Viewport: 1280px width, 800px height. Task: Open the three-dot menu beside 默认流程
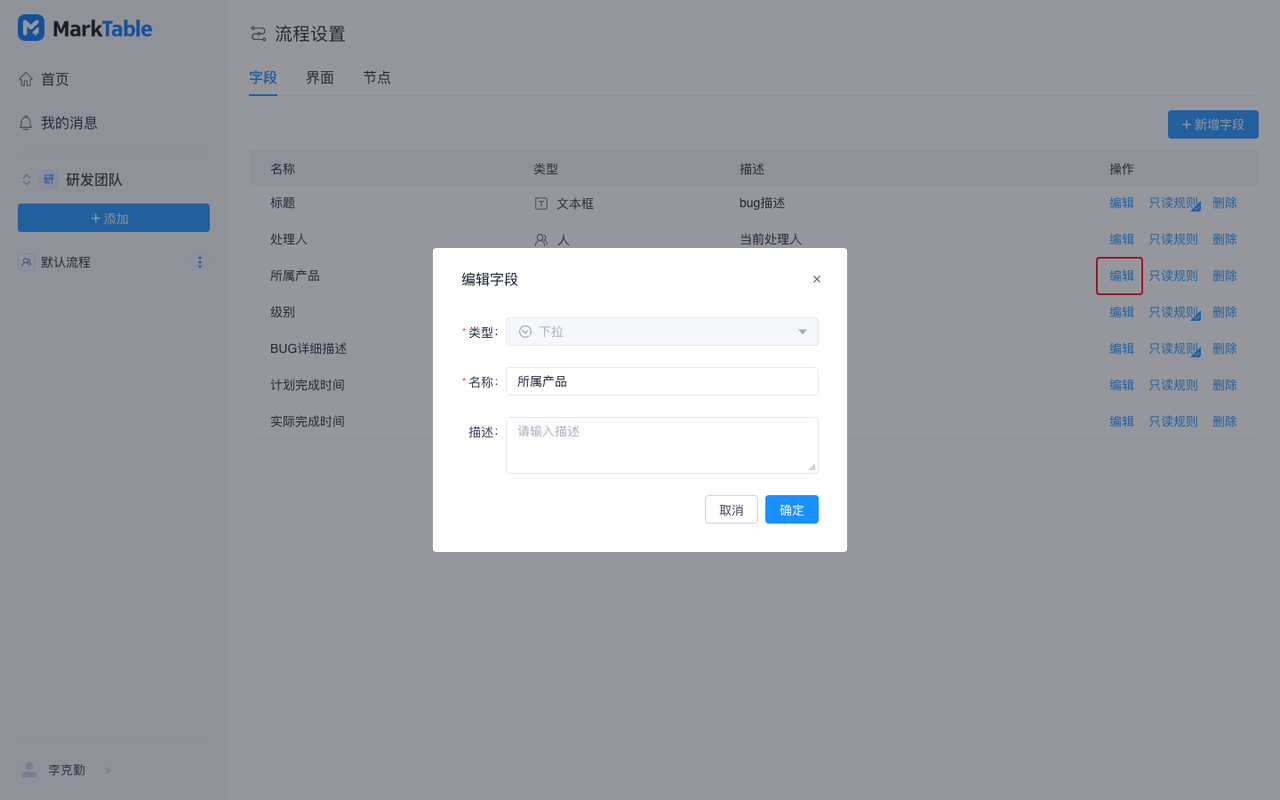[200, 262]
